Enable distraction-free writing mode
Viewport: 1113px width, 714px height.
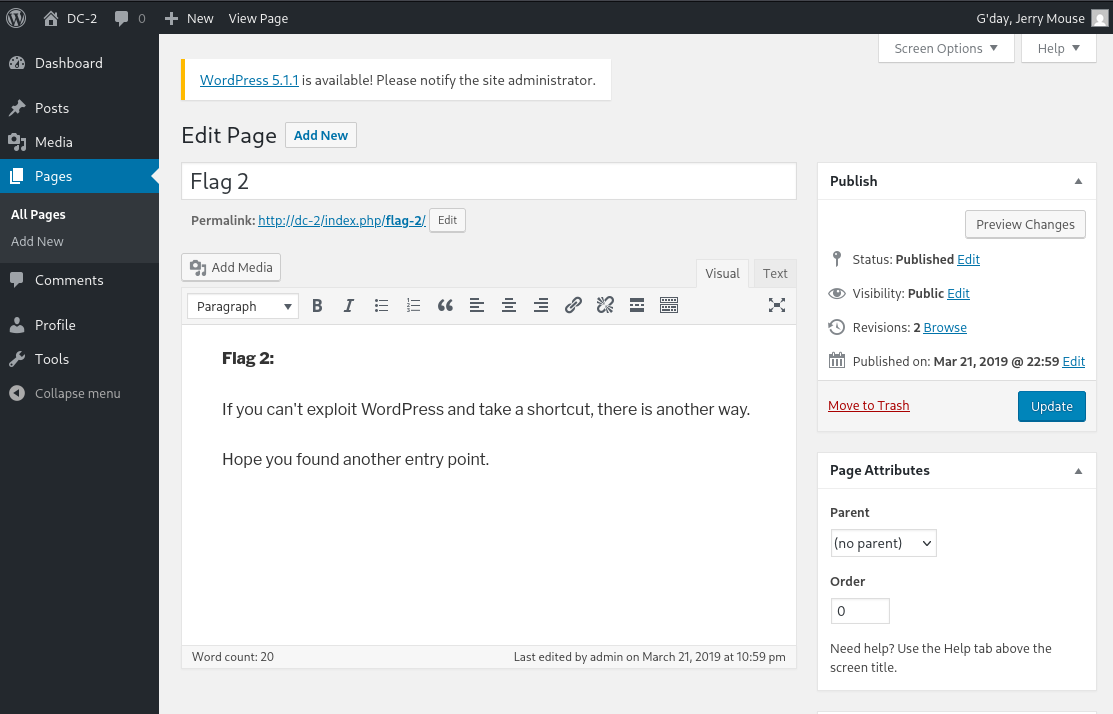pyautogui.click(x=776, y=306)
